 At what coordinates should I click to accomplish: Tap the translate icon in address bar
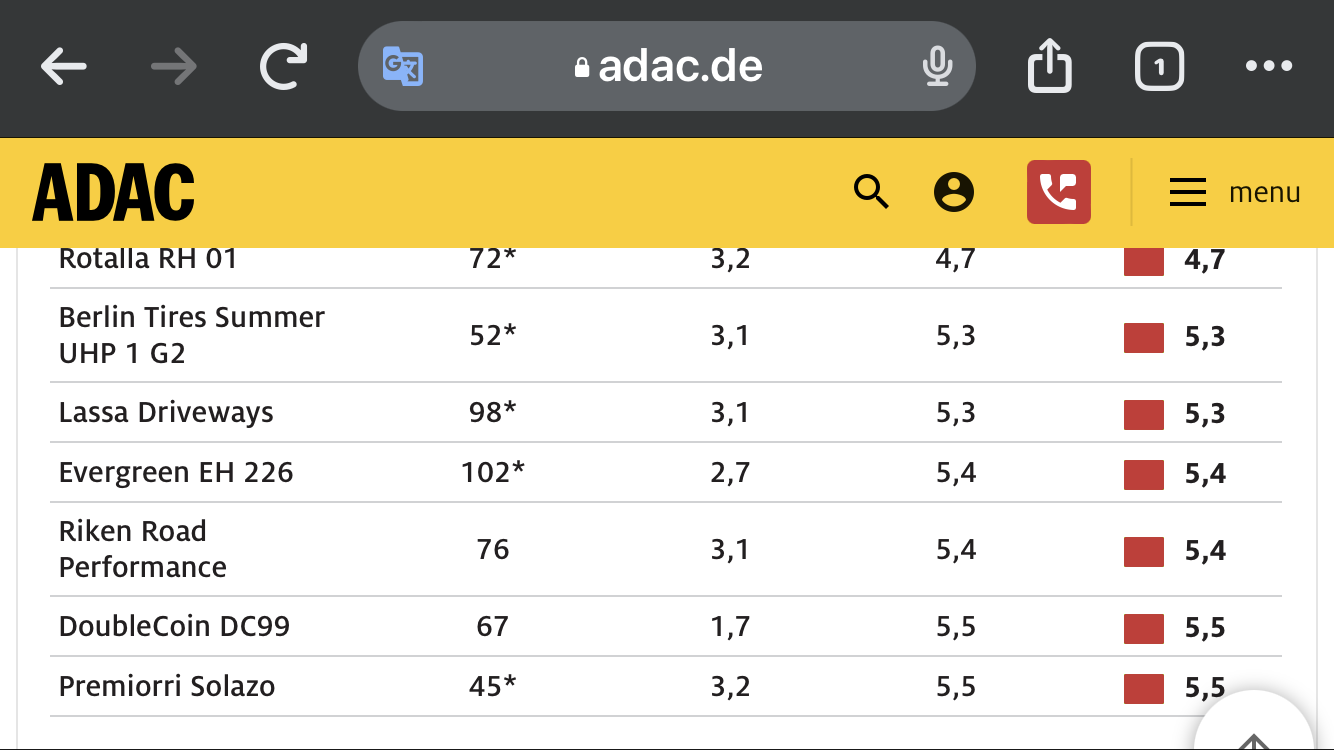[x=402, y=66]
